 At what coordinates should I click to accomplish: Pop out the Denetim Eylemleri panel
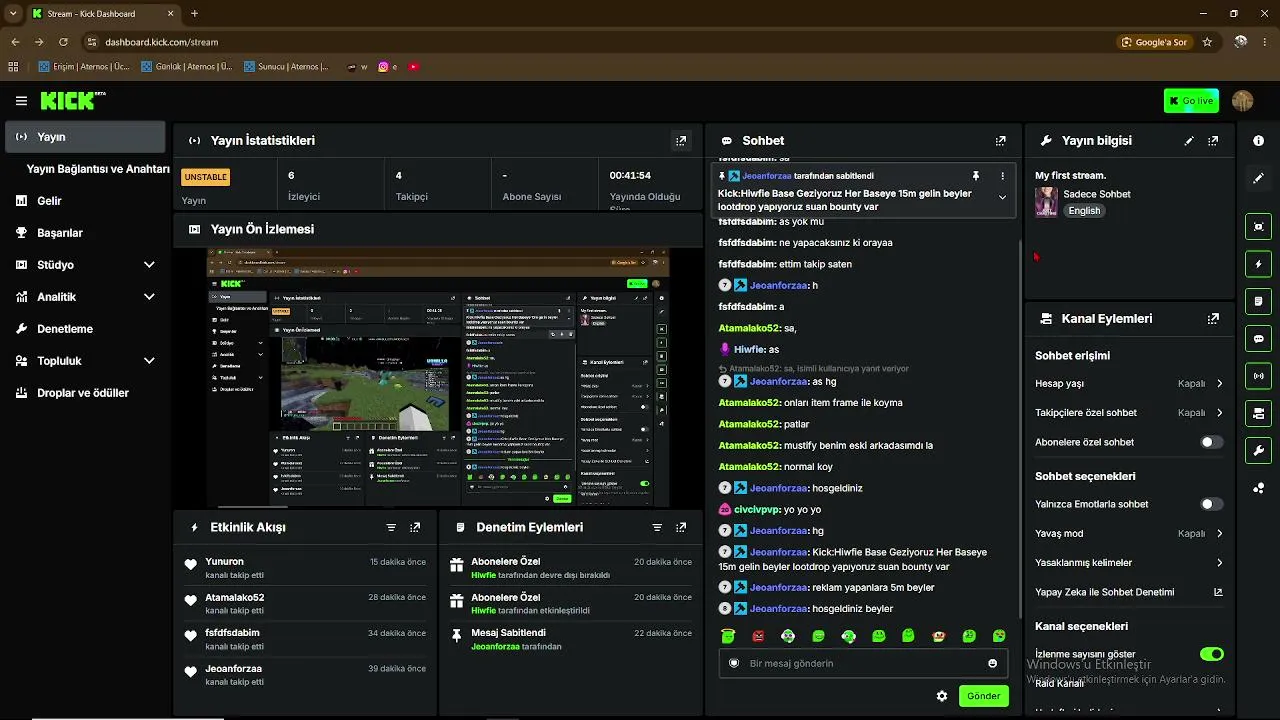[x=681, y=527]
